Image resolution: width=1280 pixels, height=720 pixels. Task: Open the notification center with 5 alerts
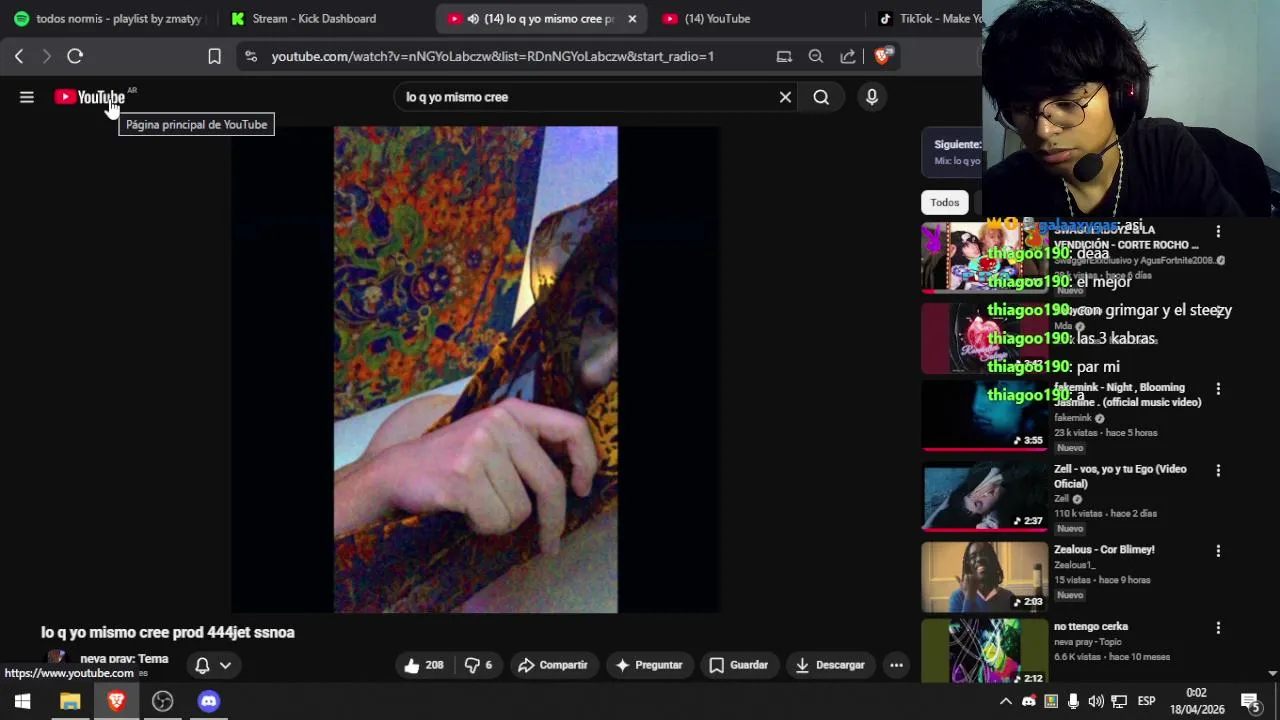point(1250,701)
